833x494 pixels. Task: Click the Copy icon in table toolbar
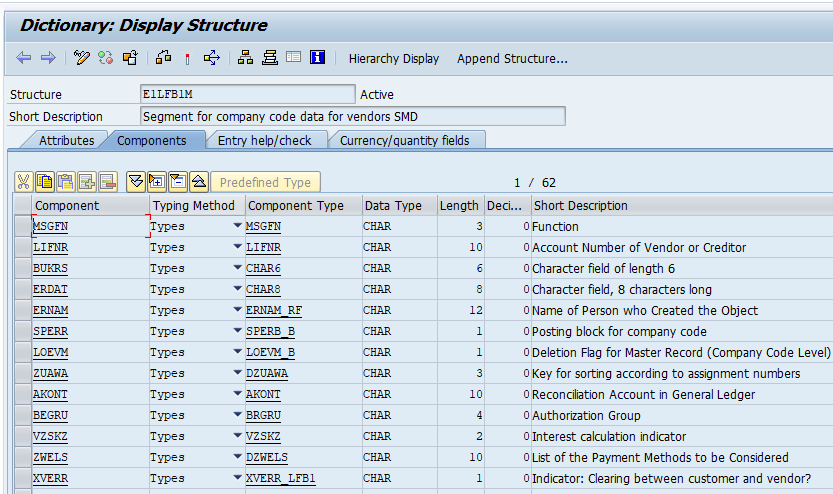(x=45, y=182)
